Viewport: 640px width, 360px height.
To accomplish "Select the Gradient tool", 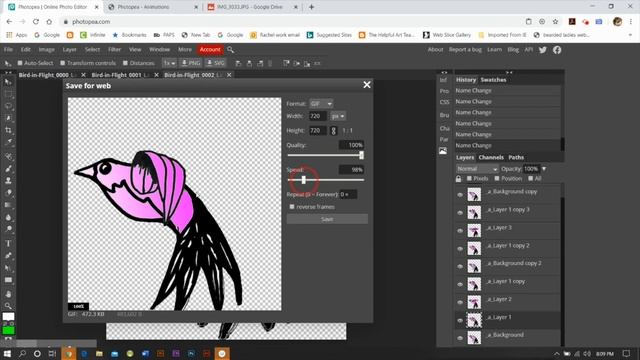I will 8,205.
